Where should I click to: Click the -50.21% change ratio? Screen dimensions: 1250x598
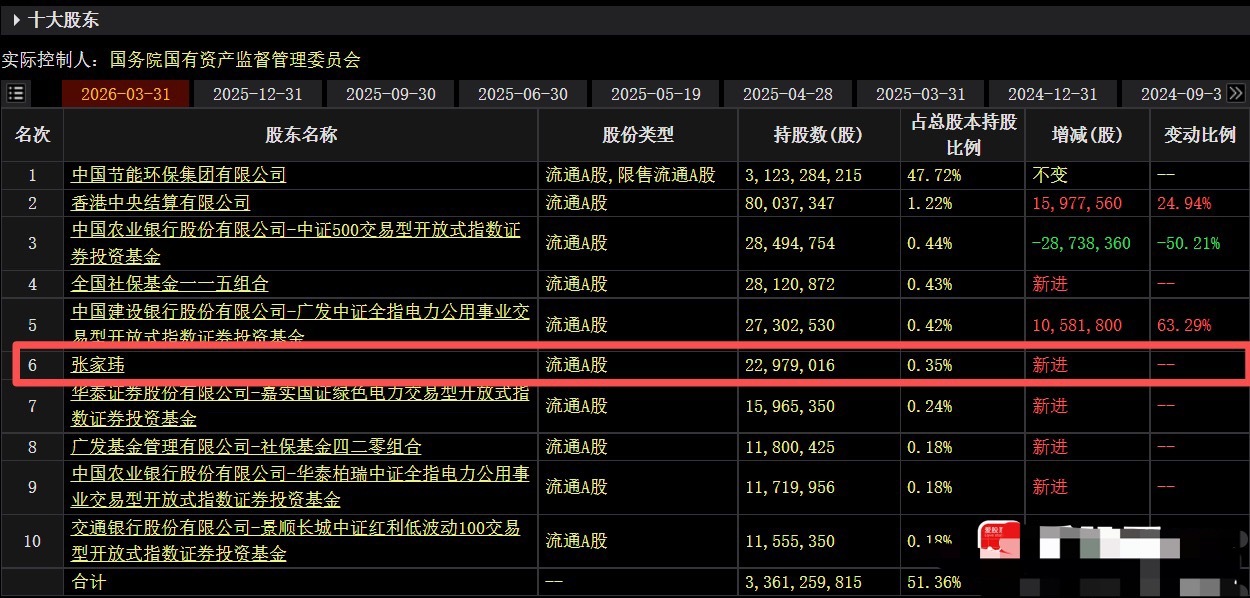coord(1188,243)
